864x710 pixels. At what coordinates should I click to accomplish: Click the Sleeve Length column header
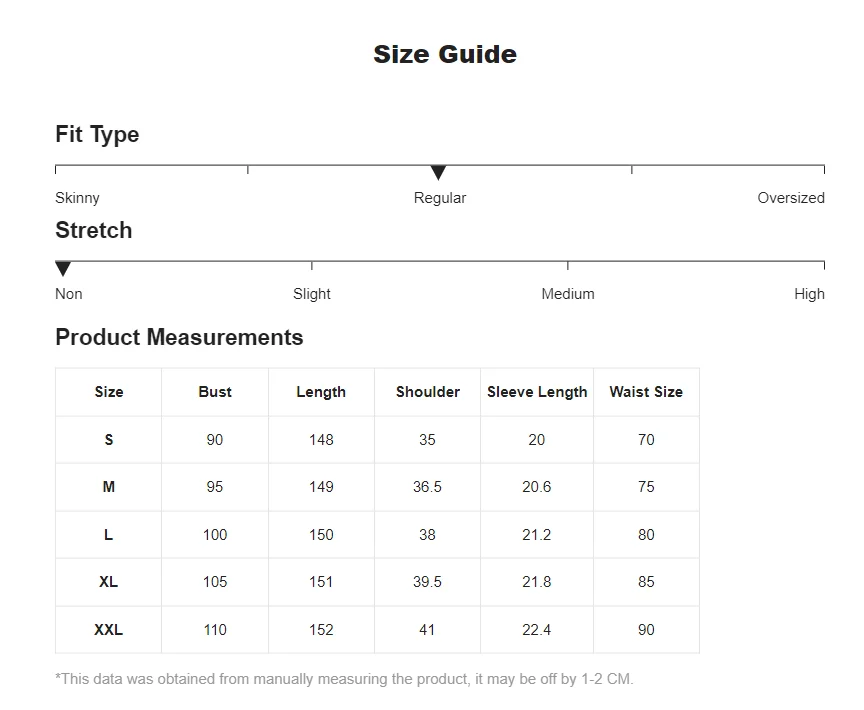(537, 392)
